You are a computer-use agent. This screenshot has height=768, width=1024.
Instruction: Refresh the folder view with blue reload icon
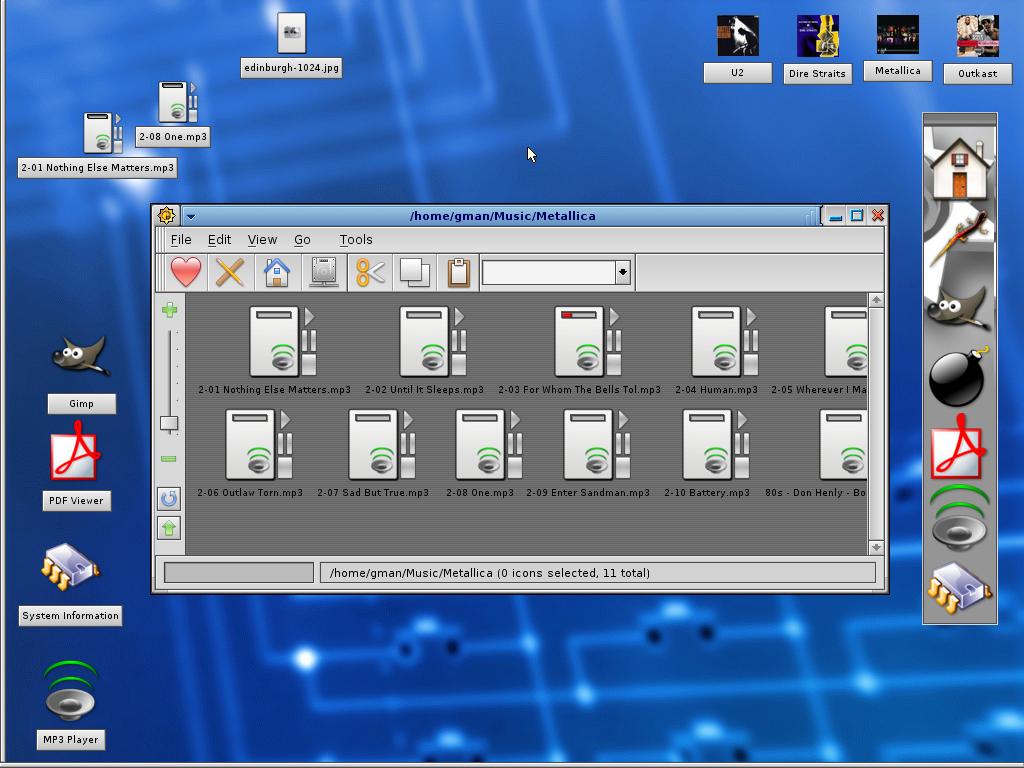pyautogui.click(x=169, y=499)
